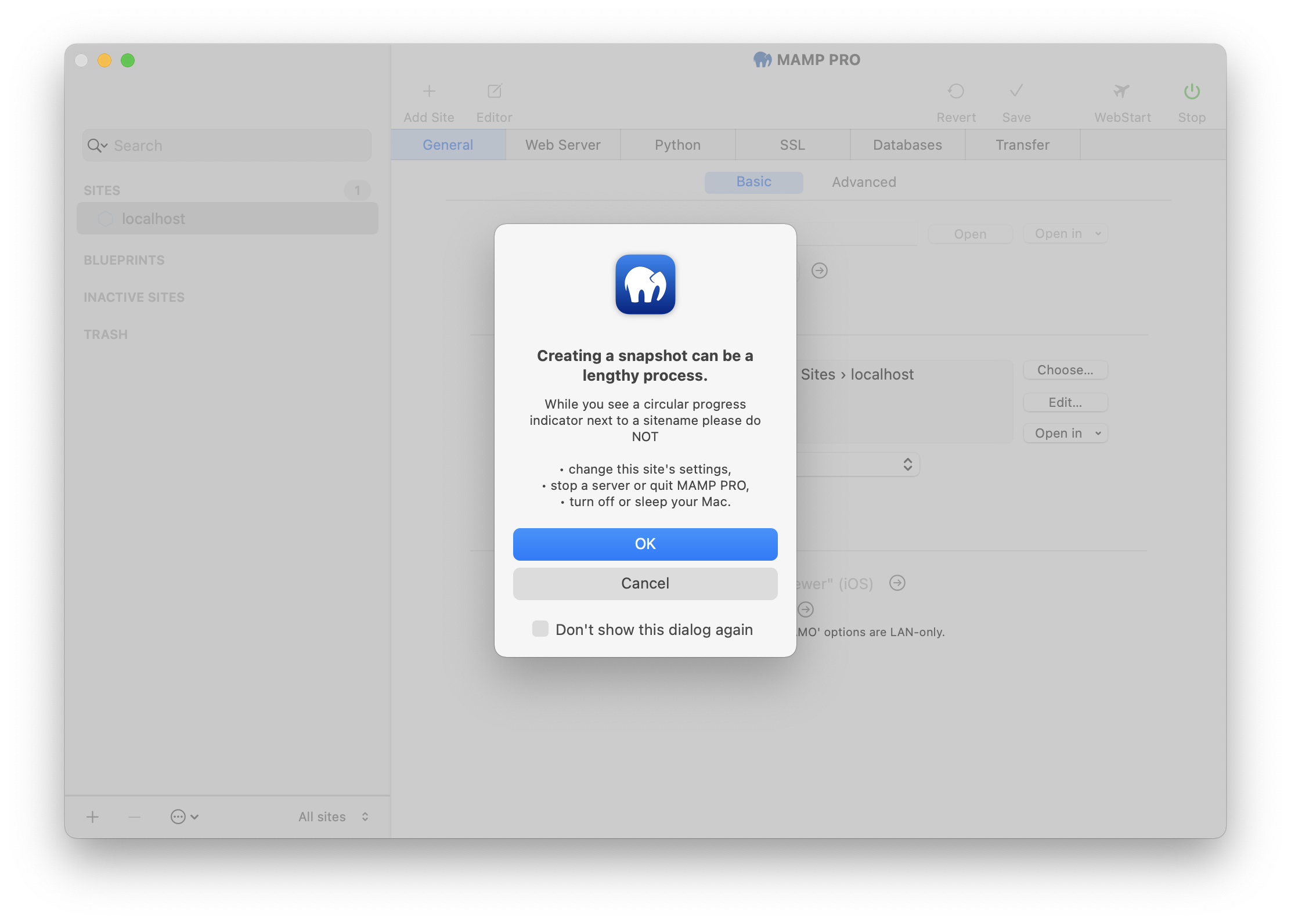The height and width of the screenshot is (924, 1291).
Task: Click the Open button
Action: 970,234
